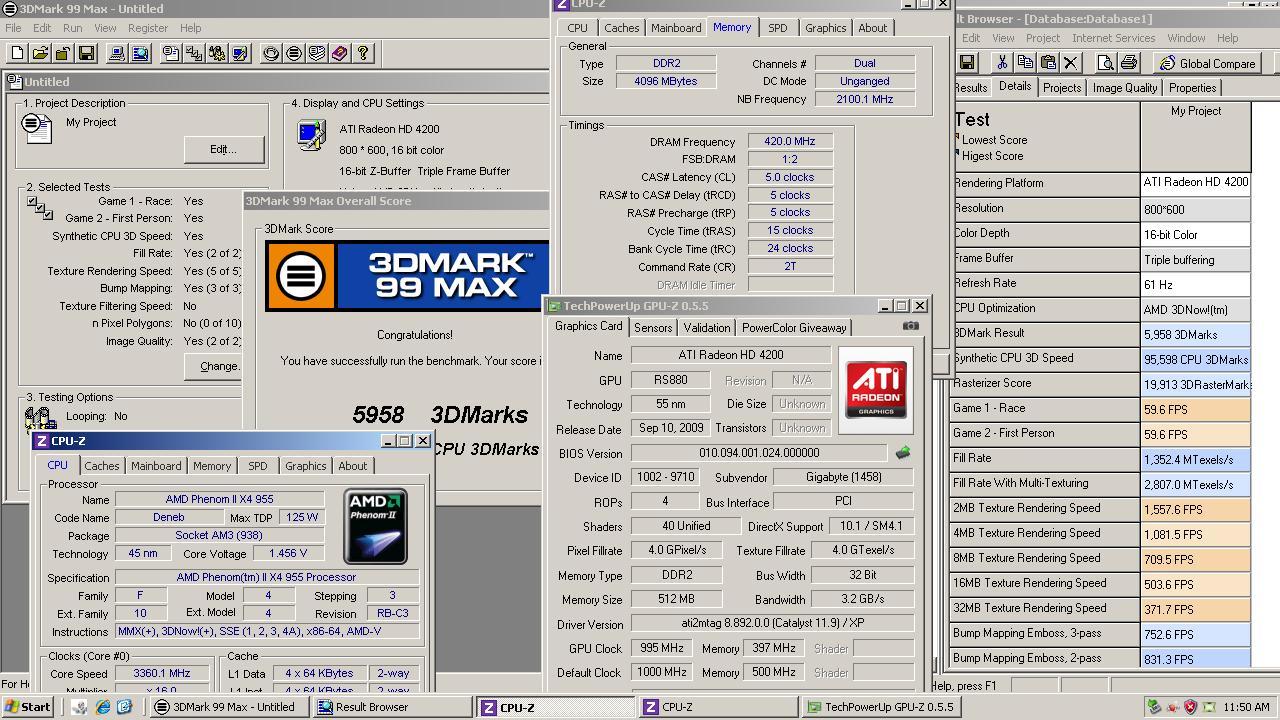Screen dimensions: 1280x720
Task: Click the Core Speed 3360.1 MHz field
Action: click(x=161, y=674)
